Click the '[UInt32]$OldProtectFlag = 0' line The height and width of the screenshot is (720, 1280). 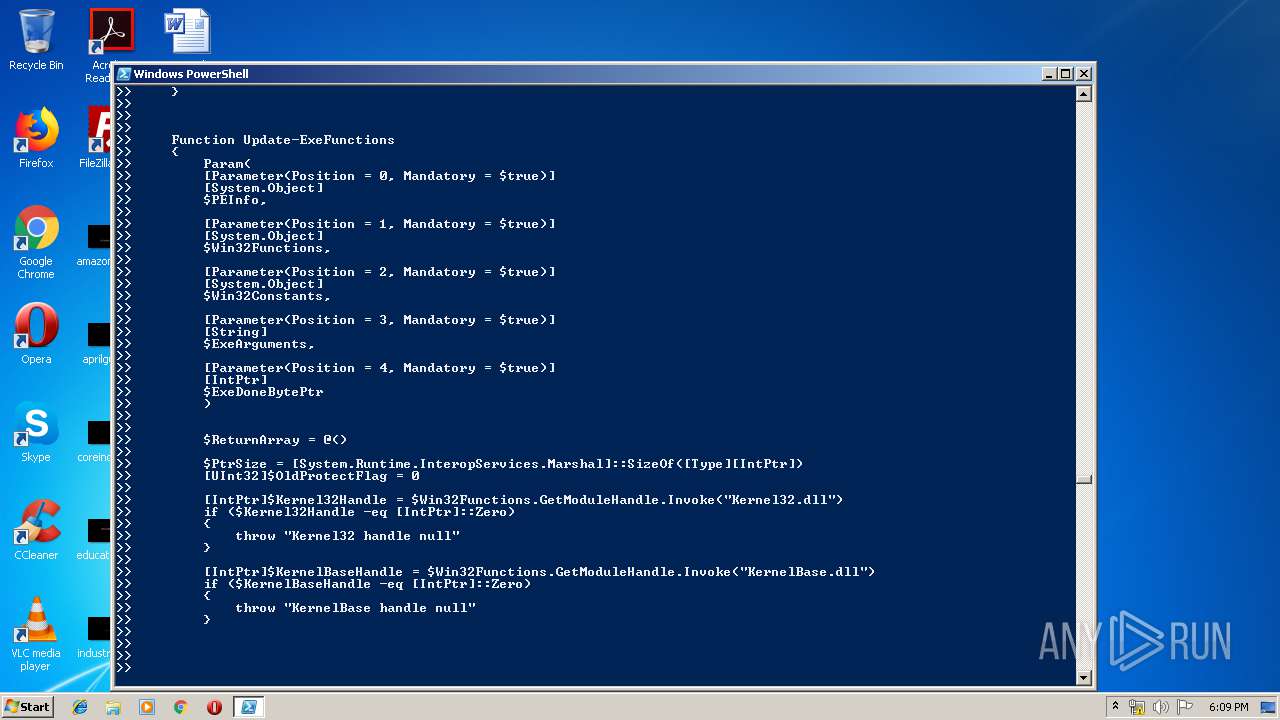pos(311,476)
